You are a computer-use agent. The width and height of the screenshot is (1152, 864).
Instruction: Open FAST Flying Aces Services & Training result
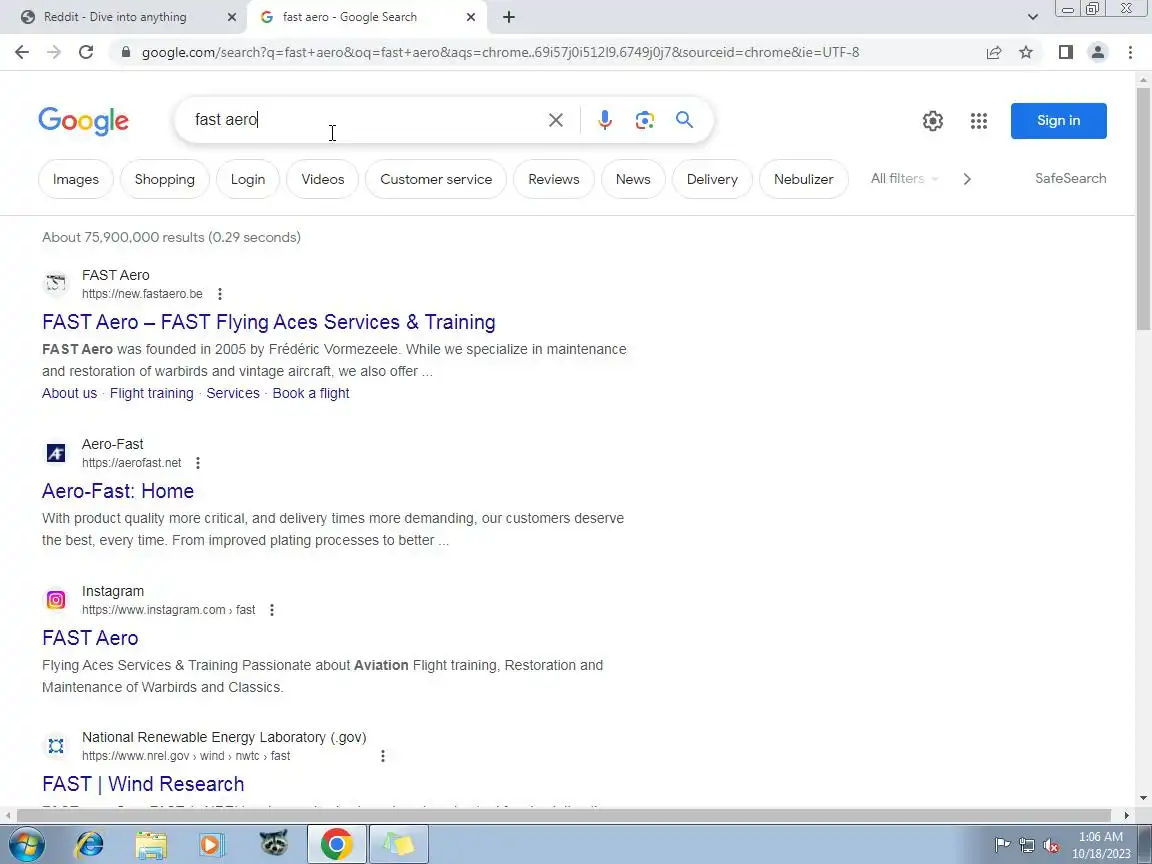tap(269, 322)
